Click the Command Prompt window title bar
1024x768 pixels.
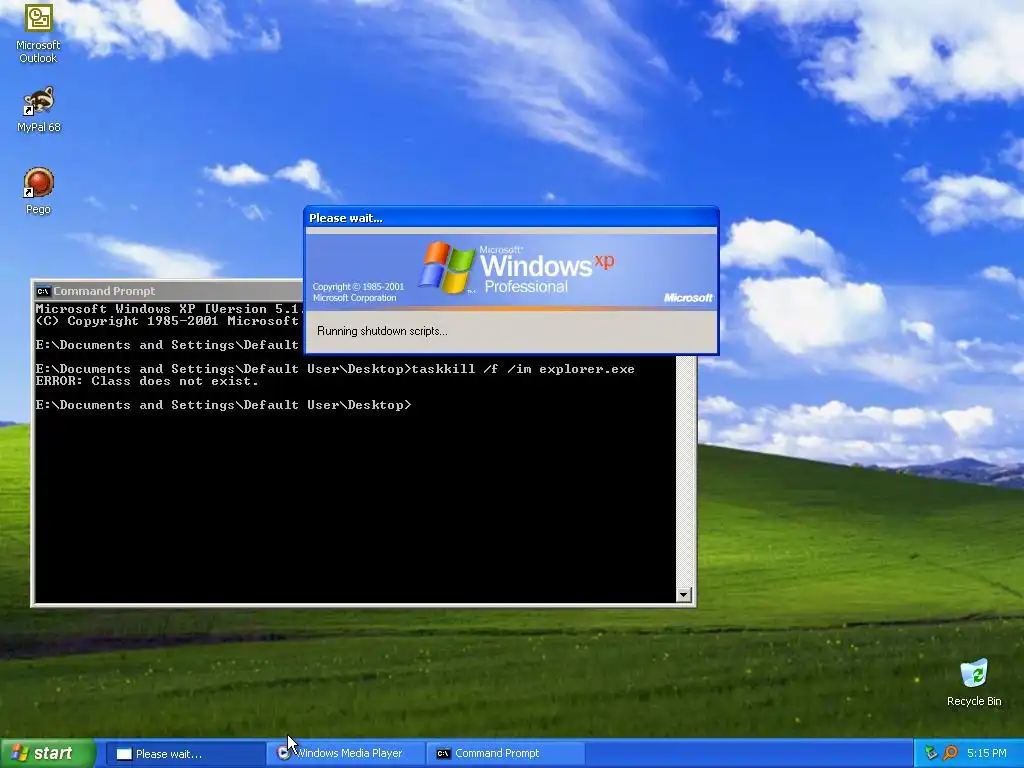point(170,291)
